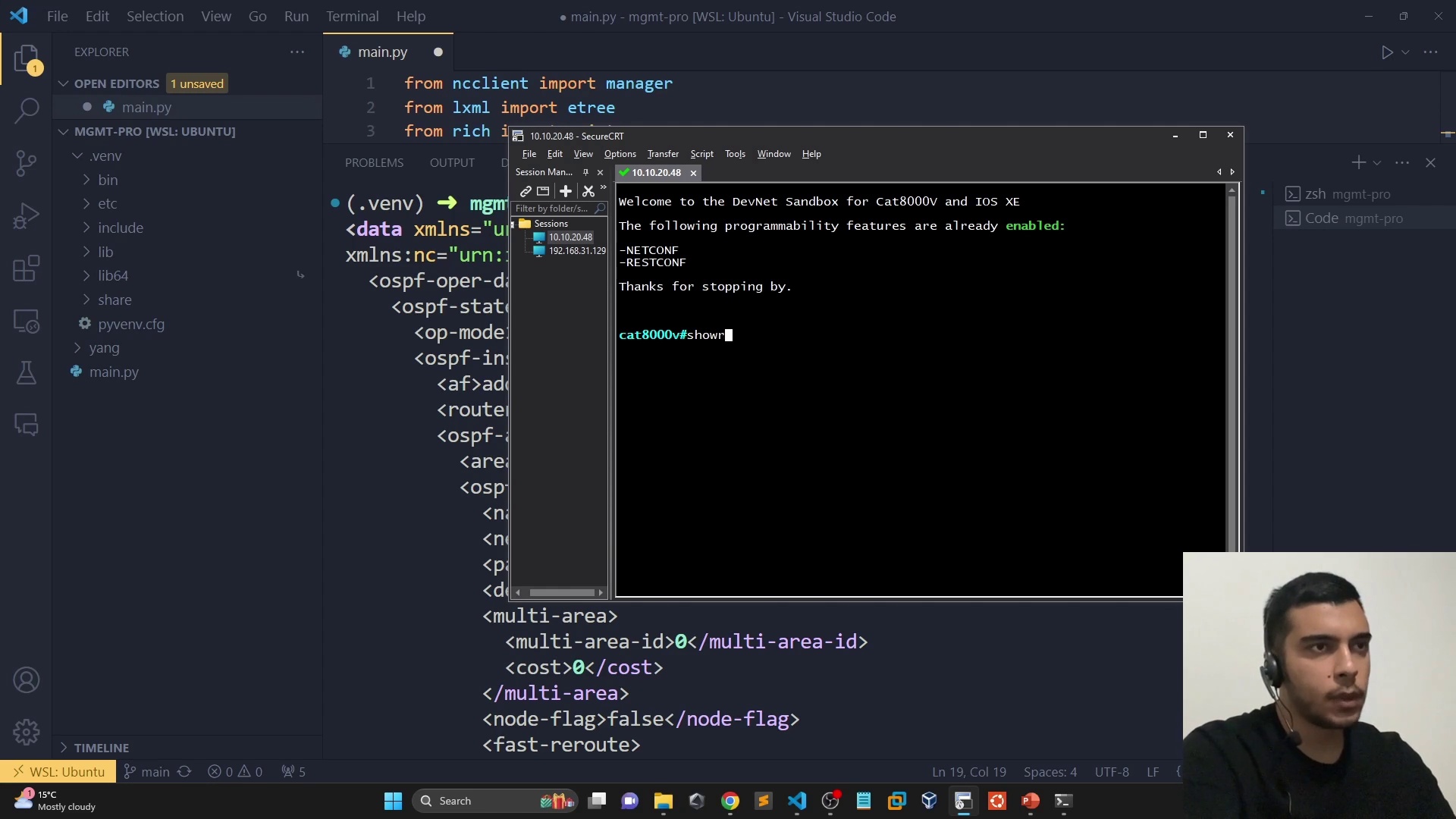
Task: Select the 192.168.31.129 session
Action: [x=576, y=251]
